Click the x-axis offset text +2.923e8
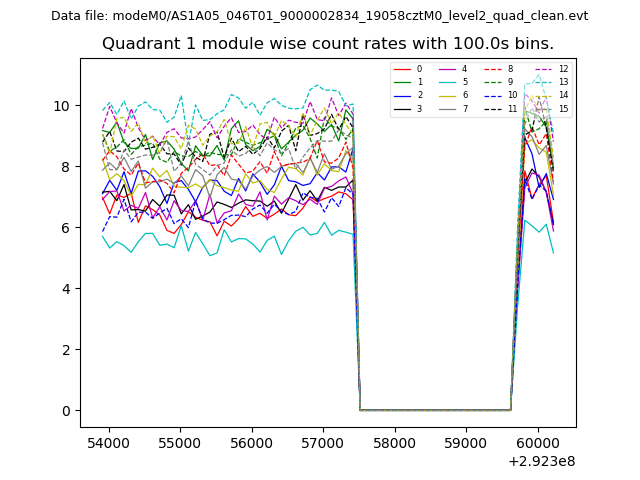640x480 pixels. (x=542, y=461)
